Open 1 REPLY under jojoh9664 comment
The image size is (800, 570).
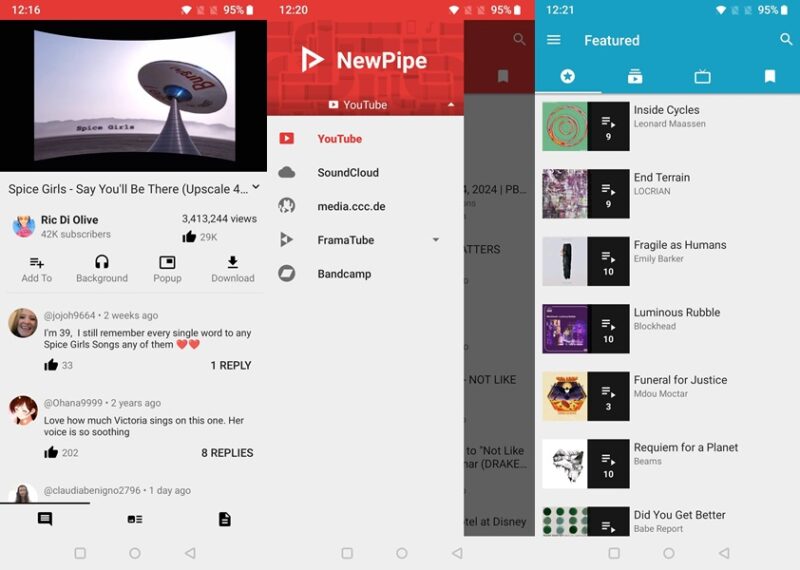click(x=231, y=365)
